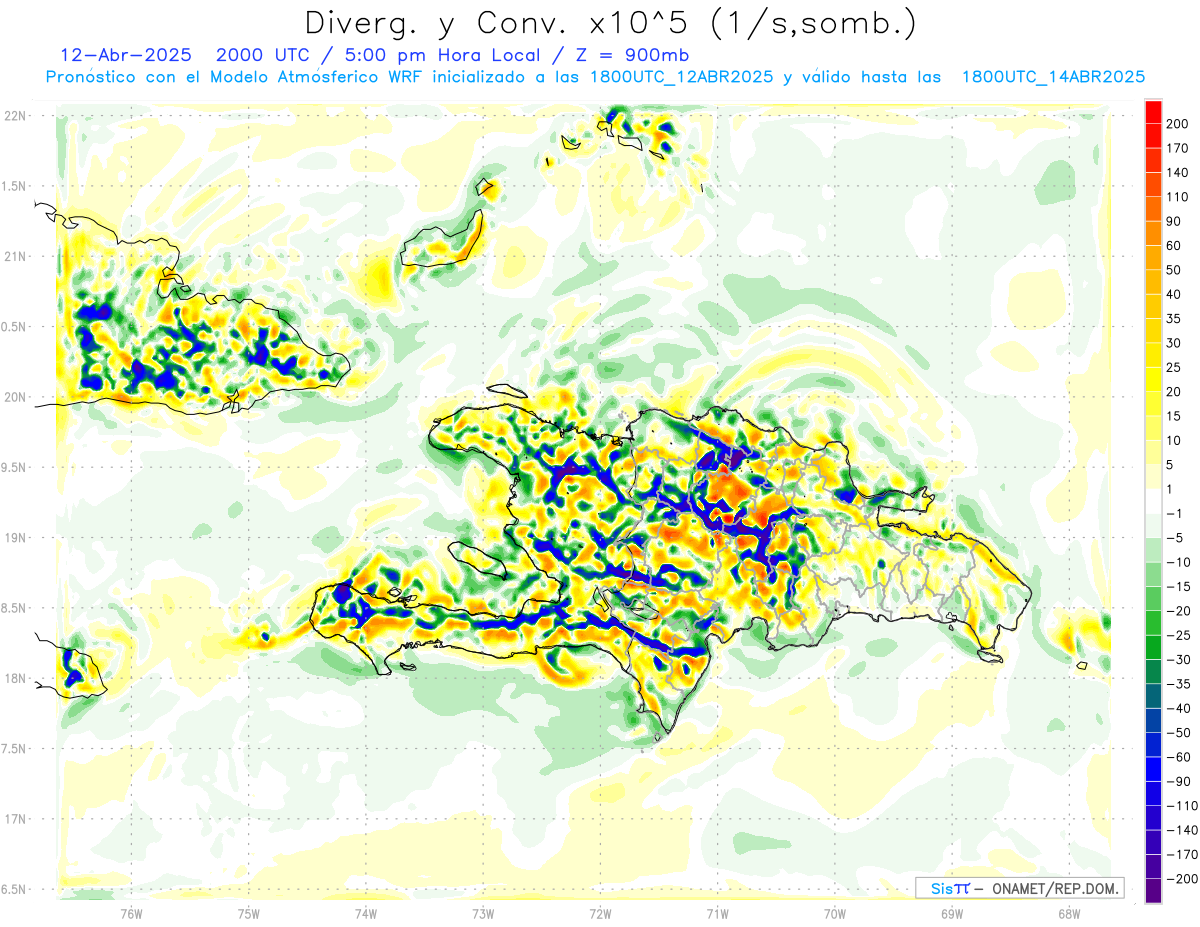Image resolution: width=1200 pixels, height=927 pixels.
Task: Click the colorbar label "-140"
Action: pos(1182,830)
